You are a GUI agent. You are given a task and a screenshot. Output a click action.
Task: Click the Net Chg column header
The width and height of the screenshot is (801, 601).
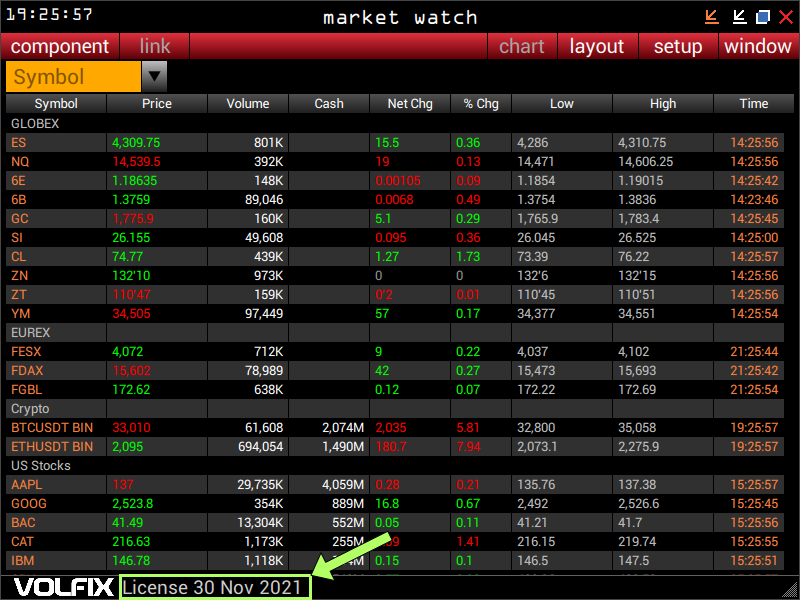tap(410, 104)
